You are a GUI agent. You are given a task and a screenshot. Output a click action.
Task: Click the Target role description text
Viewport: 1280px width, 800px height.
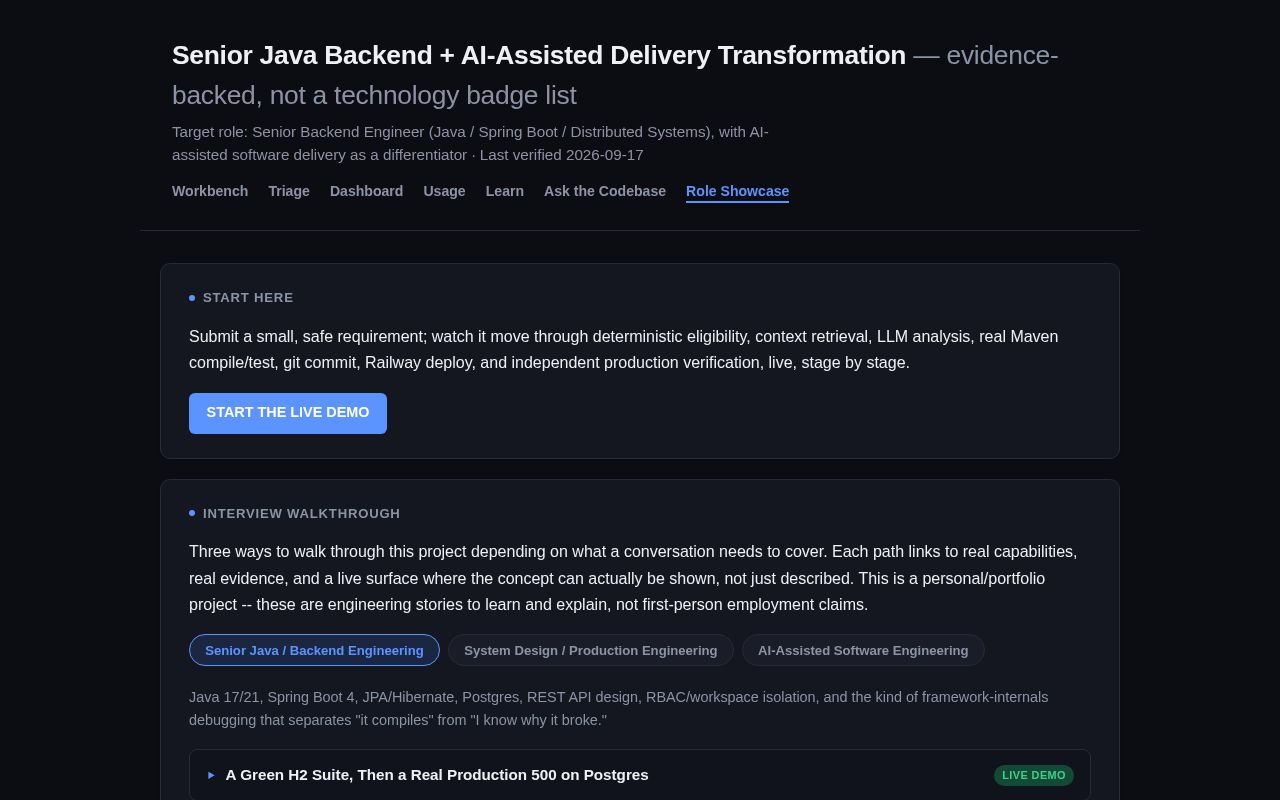click(470, 143)
